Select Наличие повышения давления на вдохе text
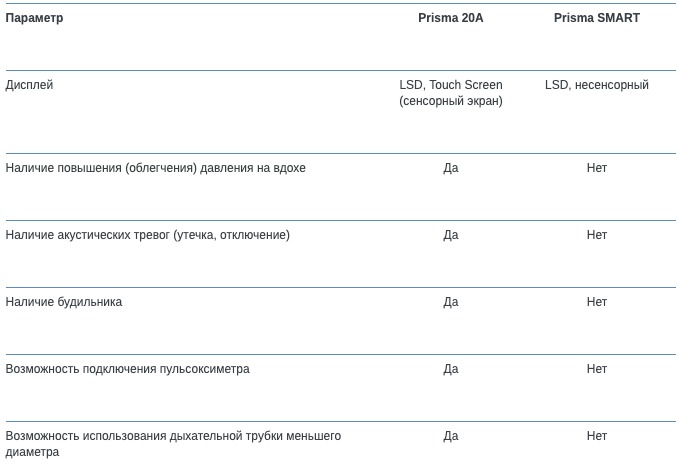Viewport: 681px width, 468px height. [155, 168]
